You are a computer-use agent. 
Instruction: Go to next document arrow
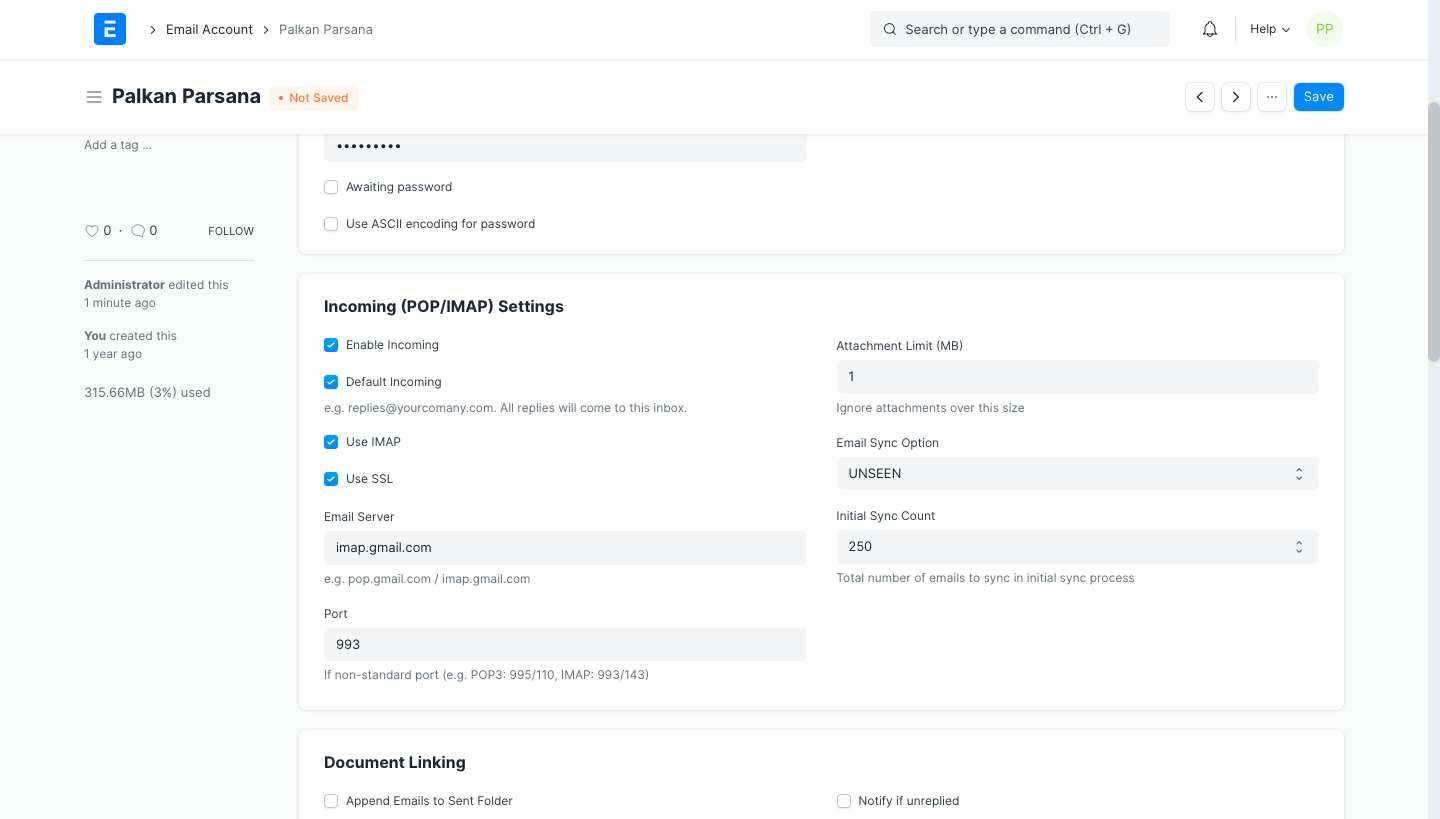click(1236, 97)
